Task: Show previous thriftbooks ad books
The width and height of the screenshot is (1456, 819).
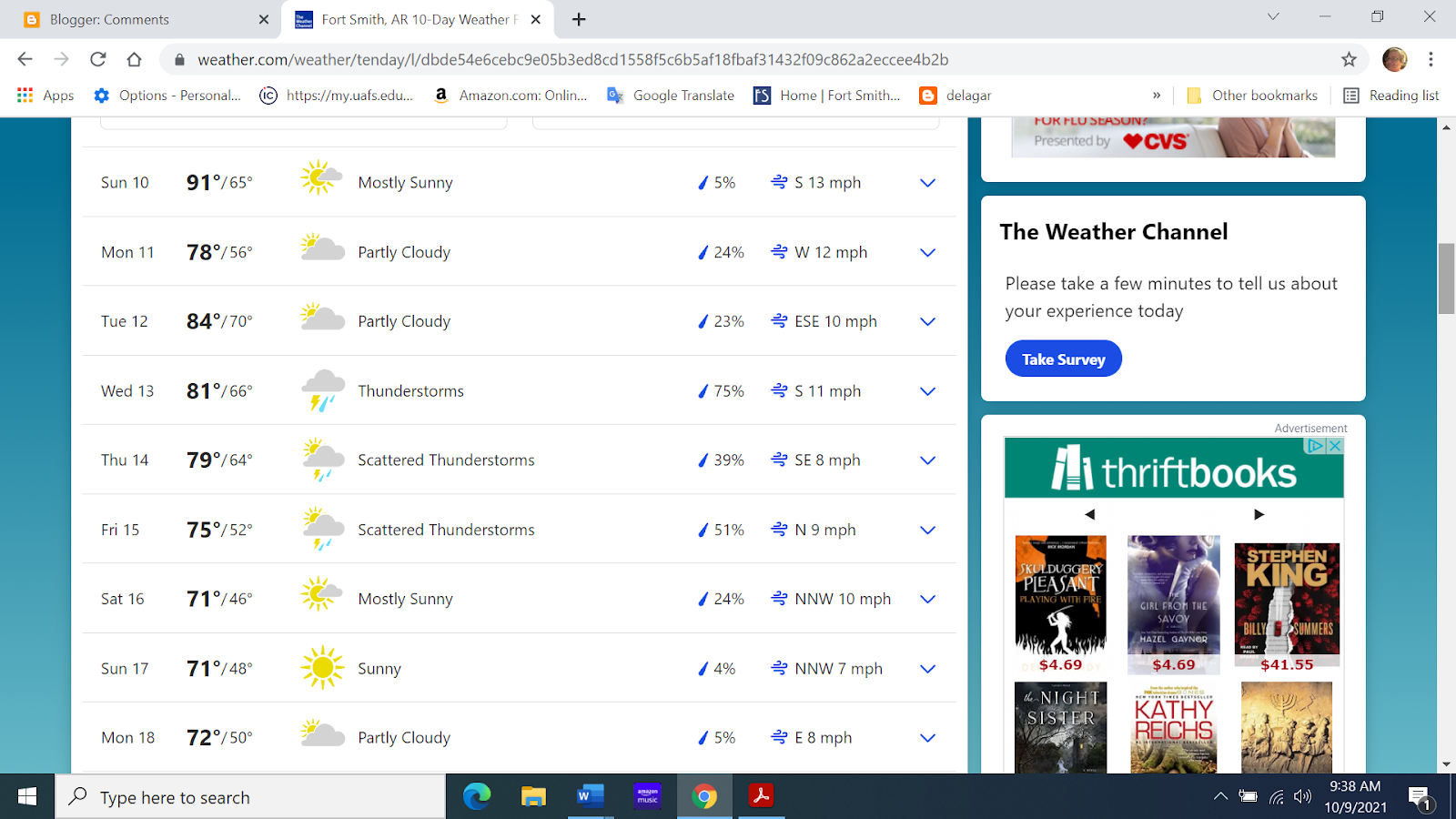Action: point(1089,514)
